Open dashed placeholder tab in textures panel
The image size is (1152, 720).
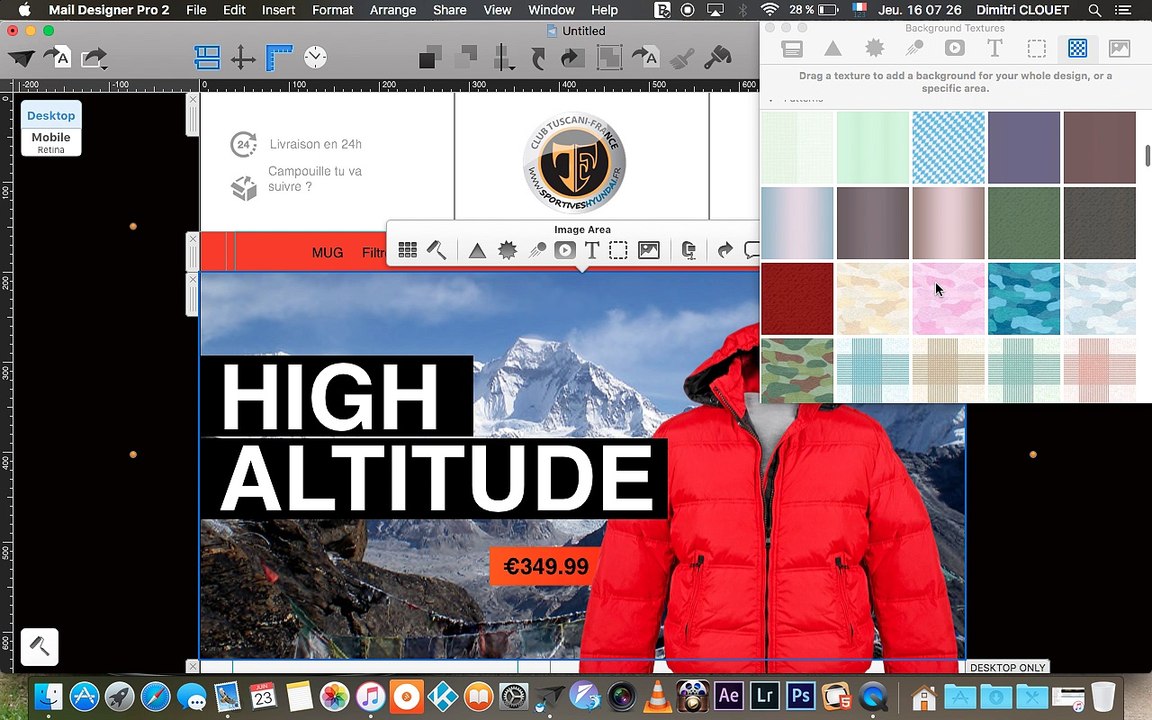click(x=1037, y=48)
